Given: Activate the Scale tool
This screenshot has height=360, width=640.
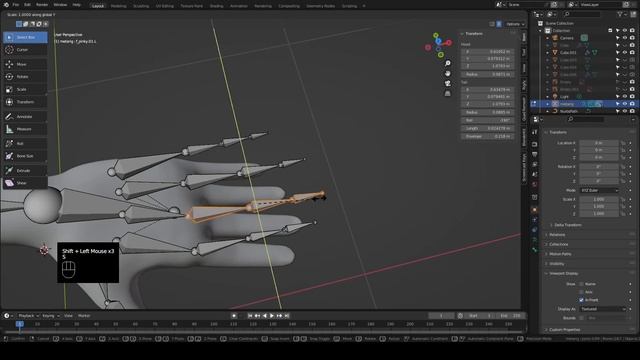Looking at the screenshot, I should (25, 89).
